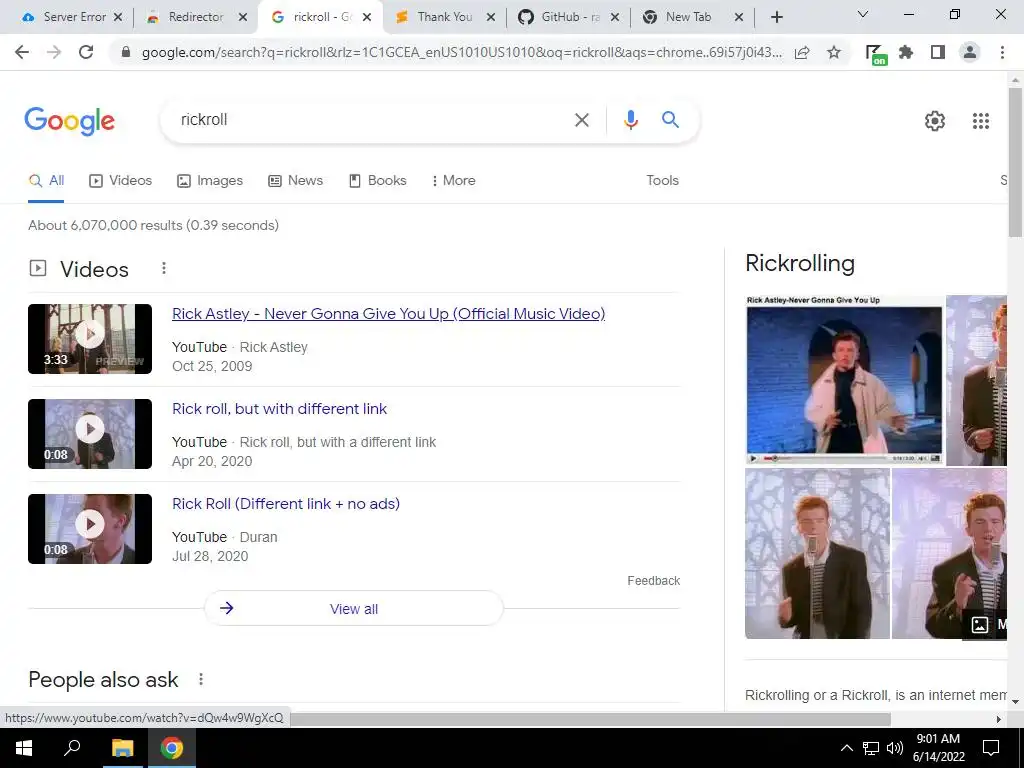Go back using the browser back arrow
This screenshot has width=1024, height=768.
pos(22,52)
